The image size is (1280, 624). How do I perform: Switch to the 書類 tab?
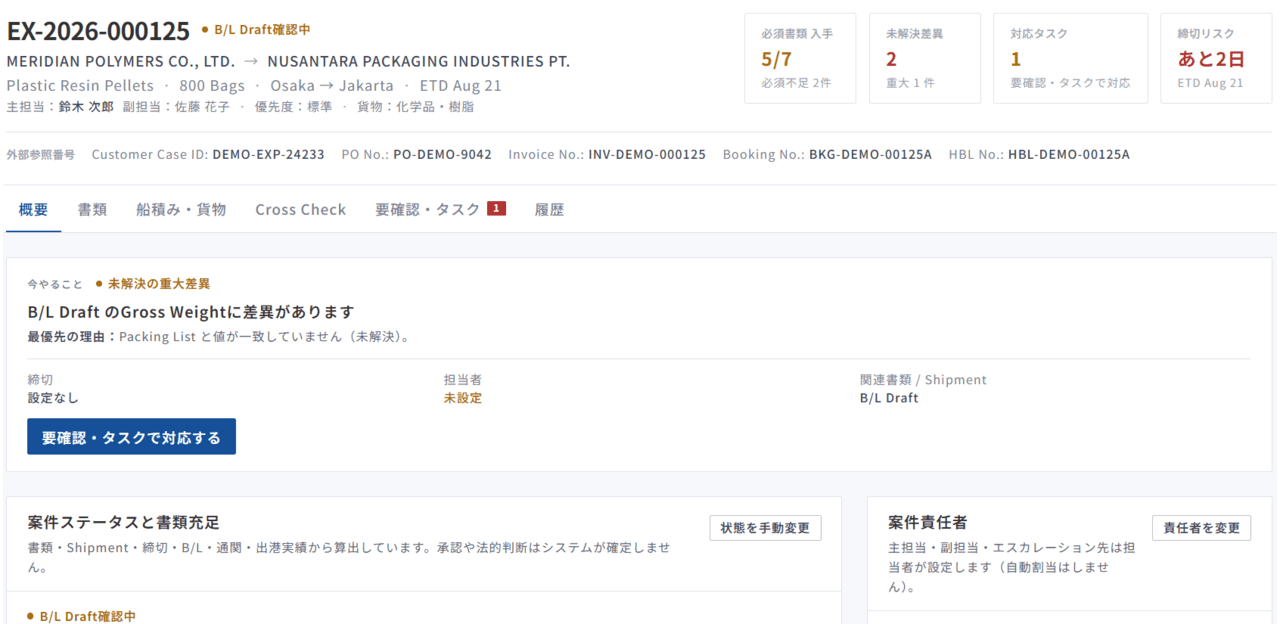coord(93,210)
